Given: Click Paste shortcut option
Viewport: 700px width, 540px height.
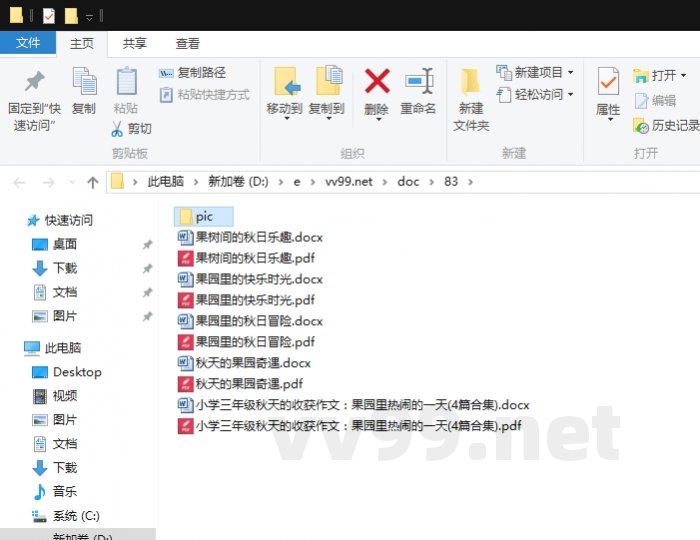Looking at the screenshot, I should (205, 95).
